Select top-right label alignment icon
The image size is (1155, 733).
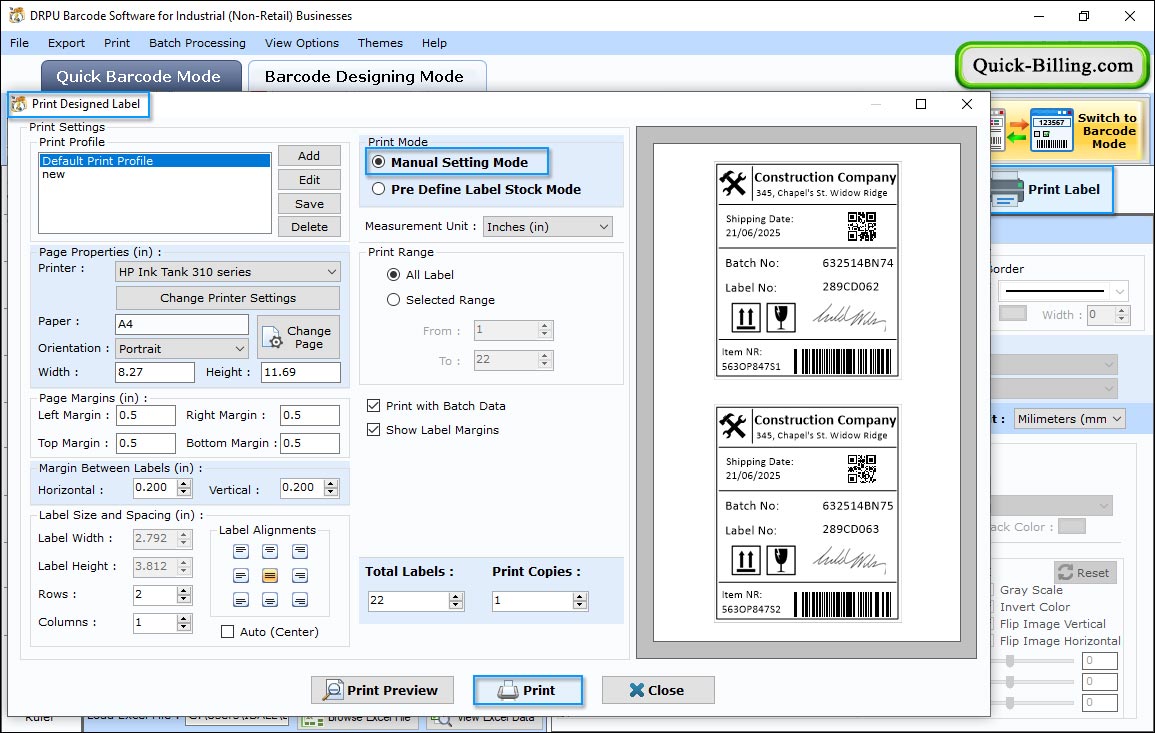click(300, 551)
